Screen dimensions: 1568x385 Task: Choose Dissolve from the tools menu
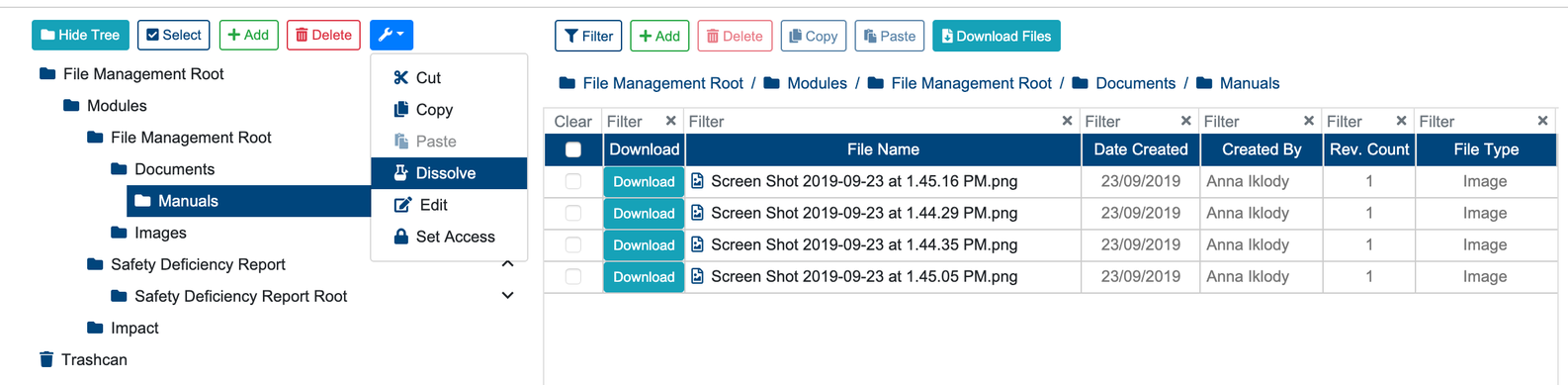[449, 172]
